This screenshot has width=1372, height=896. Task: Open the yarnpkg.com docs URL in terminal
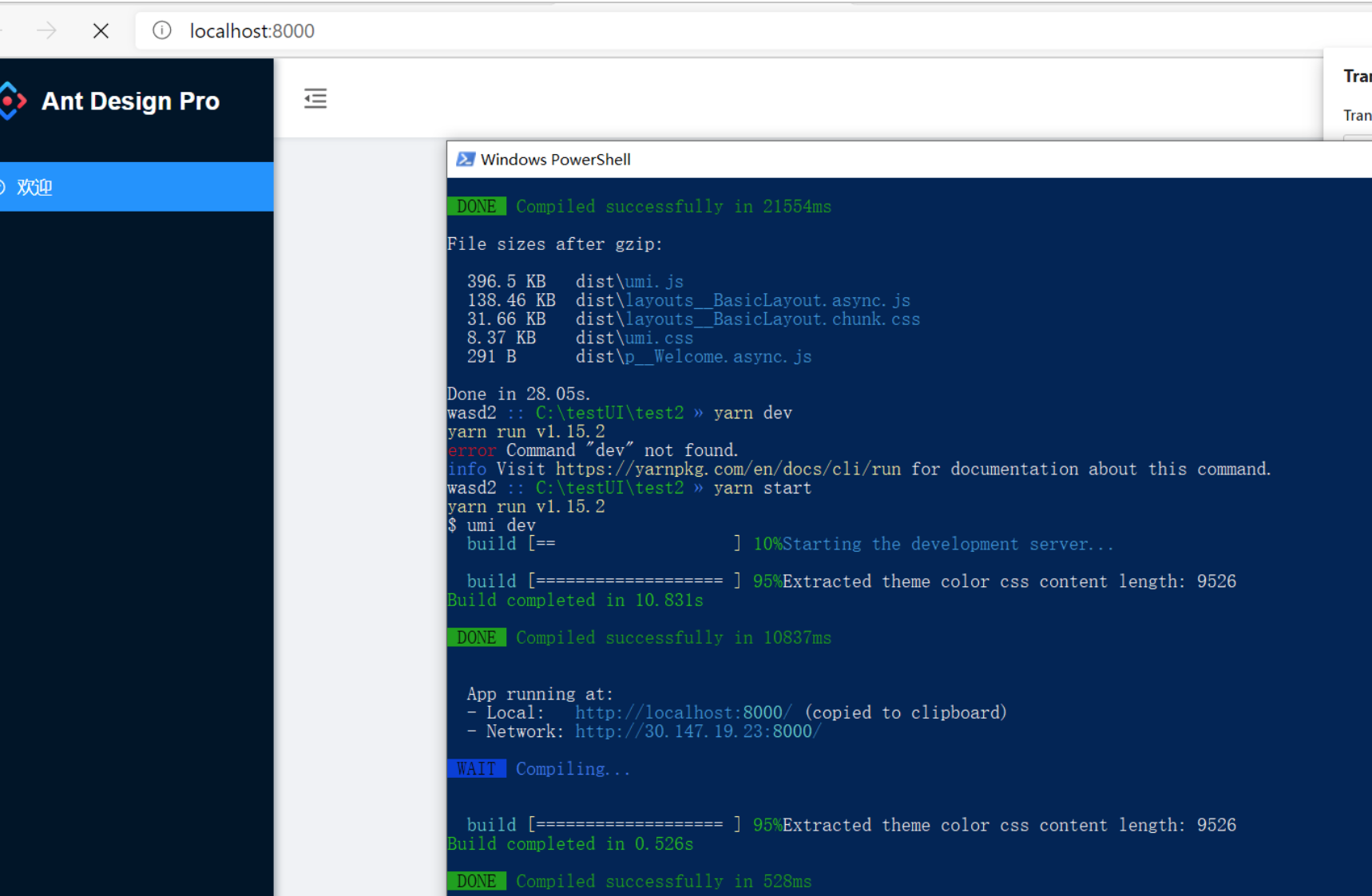(x=728, y=470)
